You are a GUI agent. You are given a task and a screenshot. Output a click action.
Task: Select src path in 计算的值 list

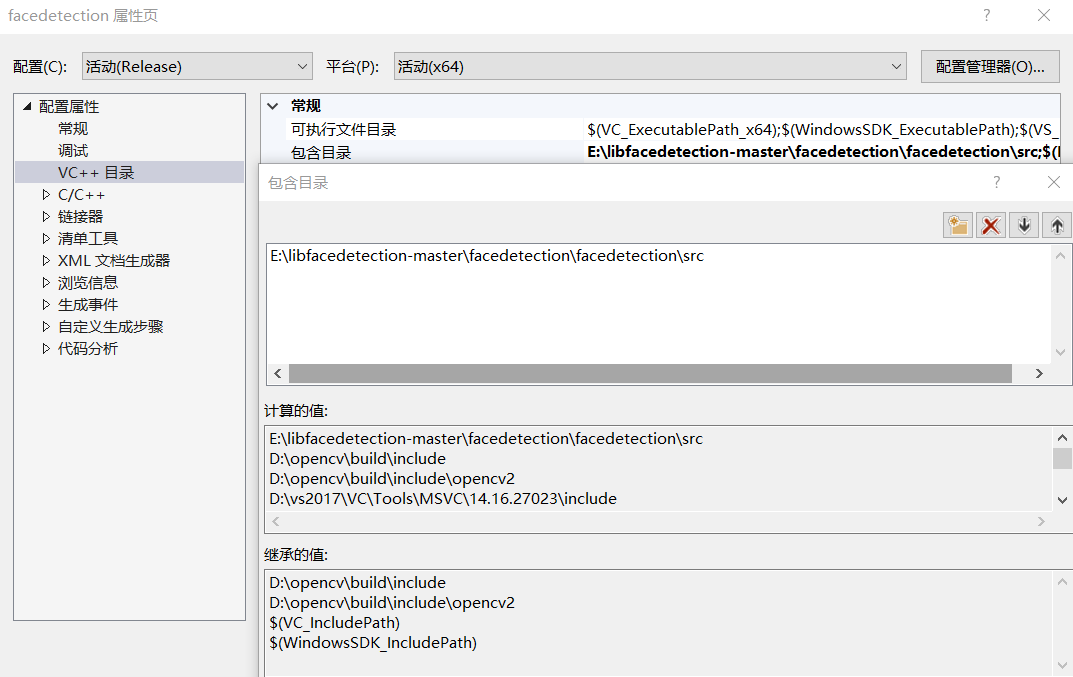(486, 438)
